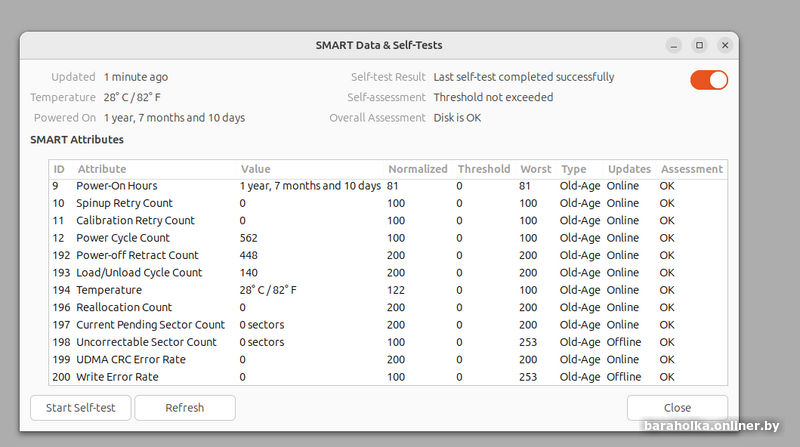Click the Type column header
The image size is (800, 447).
click(573, 169)
